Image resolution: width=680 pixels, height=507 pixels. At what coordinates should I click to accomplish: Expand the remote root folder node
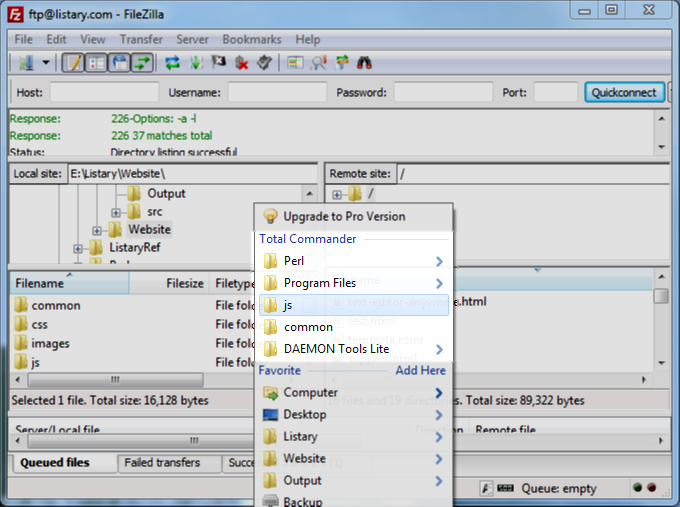(337, 195)
